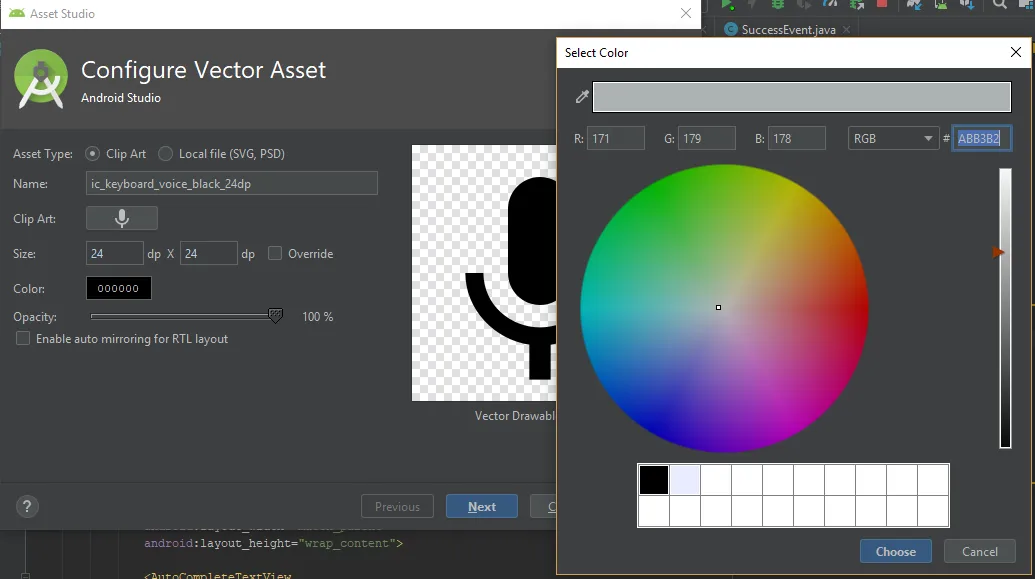Screen dimensions: 1035x579
Task: Stop the process with the red square icon
Action: click(x=881, y=4)
